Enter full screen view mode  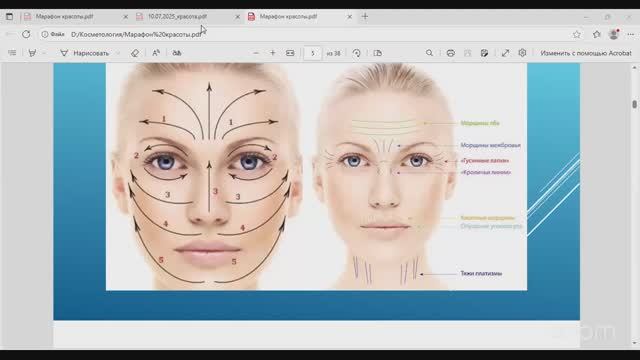point(505,53)
